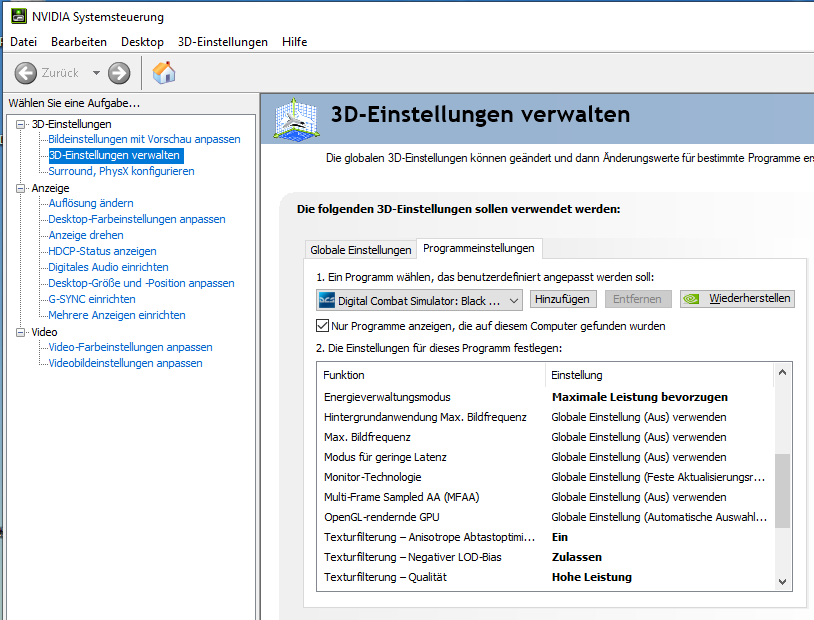Open Bildeinstellungen mit Vorschau anpassen
Screen dimensions: 814x620
144,139
